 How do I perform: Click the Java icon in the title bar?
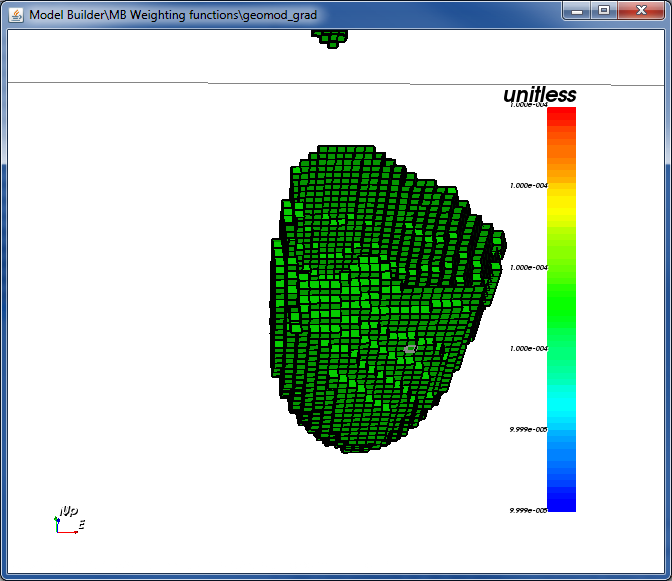coord(16,15)
